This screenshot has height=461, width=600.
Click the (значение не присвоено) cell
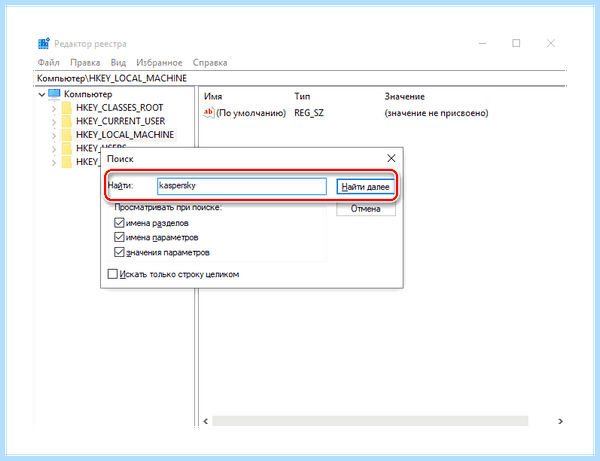click(436, 113)
